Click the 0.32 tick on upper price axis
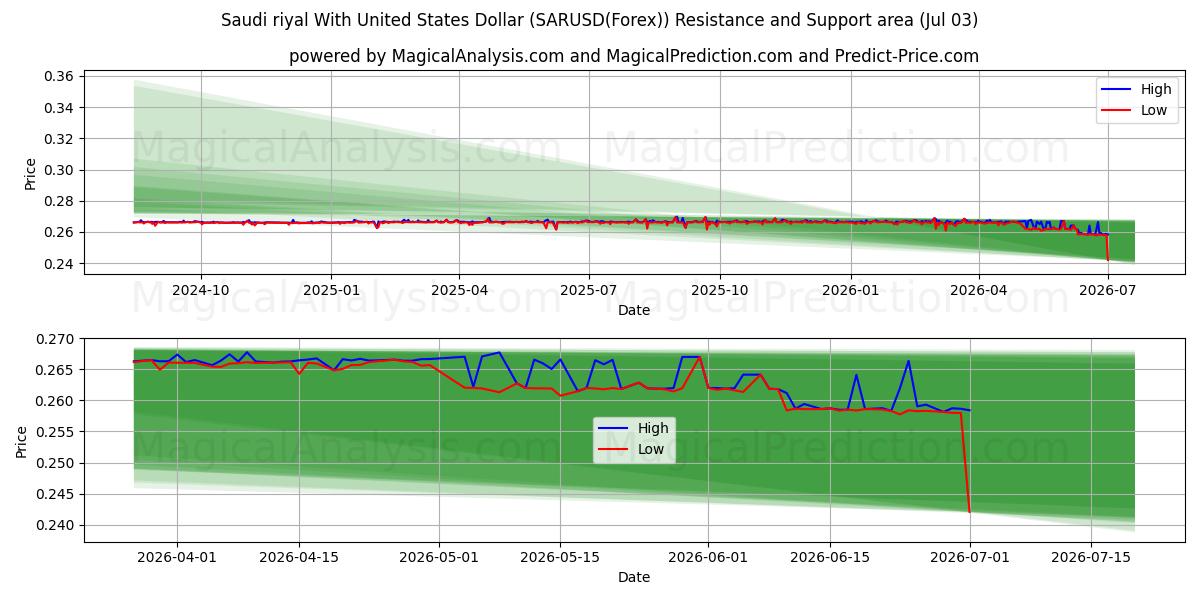The width and height of the screenshot is (1200, 600). coord(60,139)
